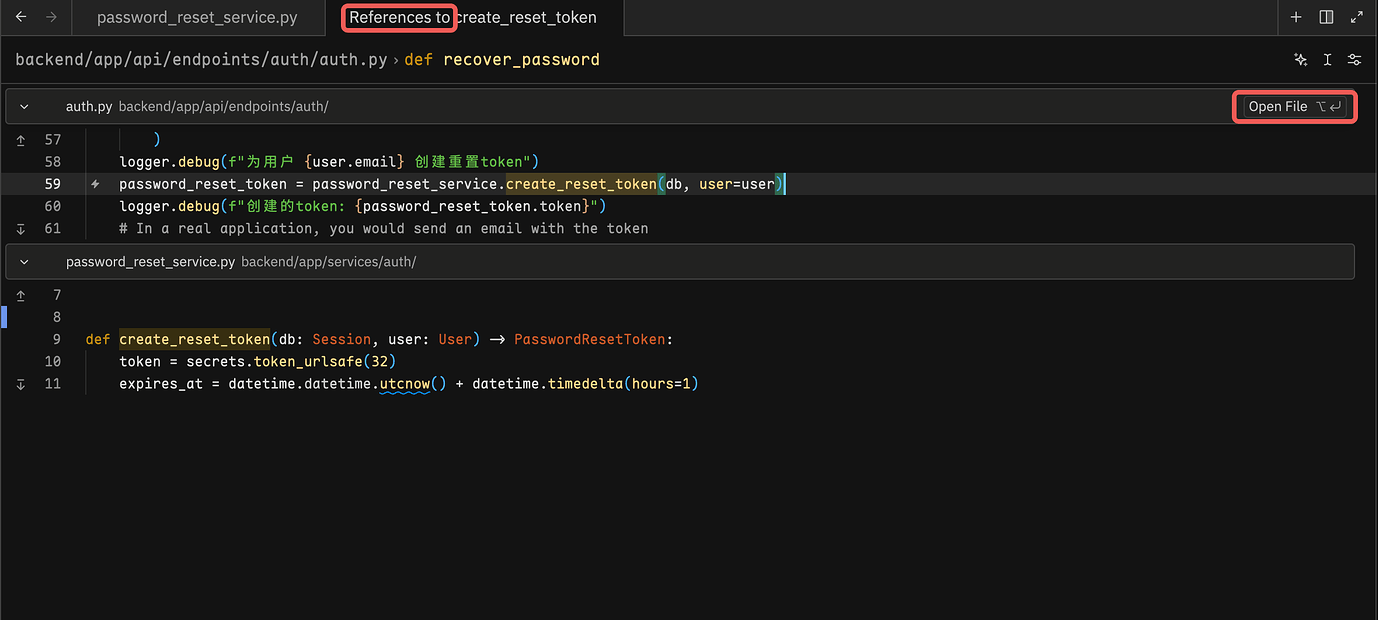Expand excerpt downward below line 11
Image resolution: width=1378 pixels, height=620 pixels.
(x=21, y=383)
